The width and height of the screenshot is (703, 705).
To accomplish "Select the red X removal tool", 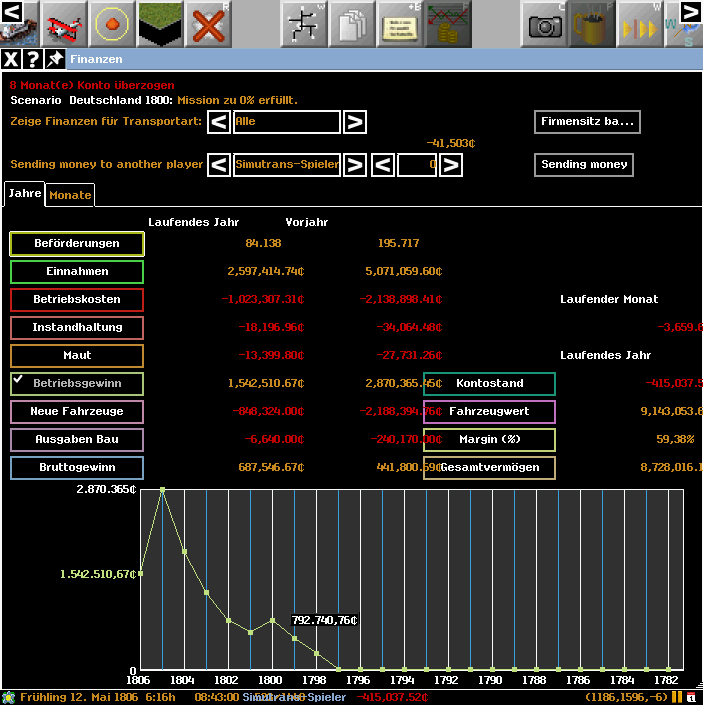I will (x=208, y=23).
